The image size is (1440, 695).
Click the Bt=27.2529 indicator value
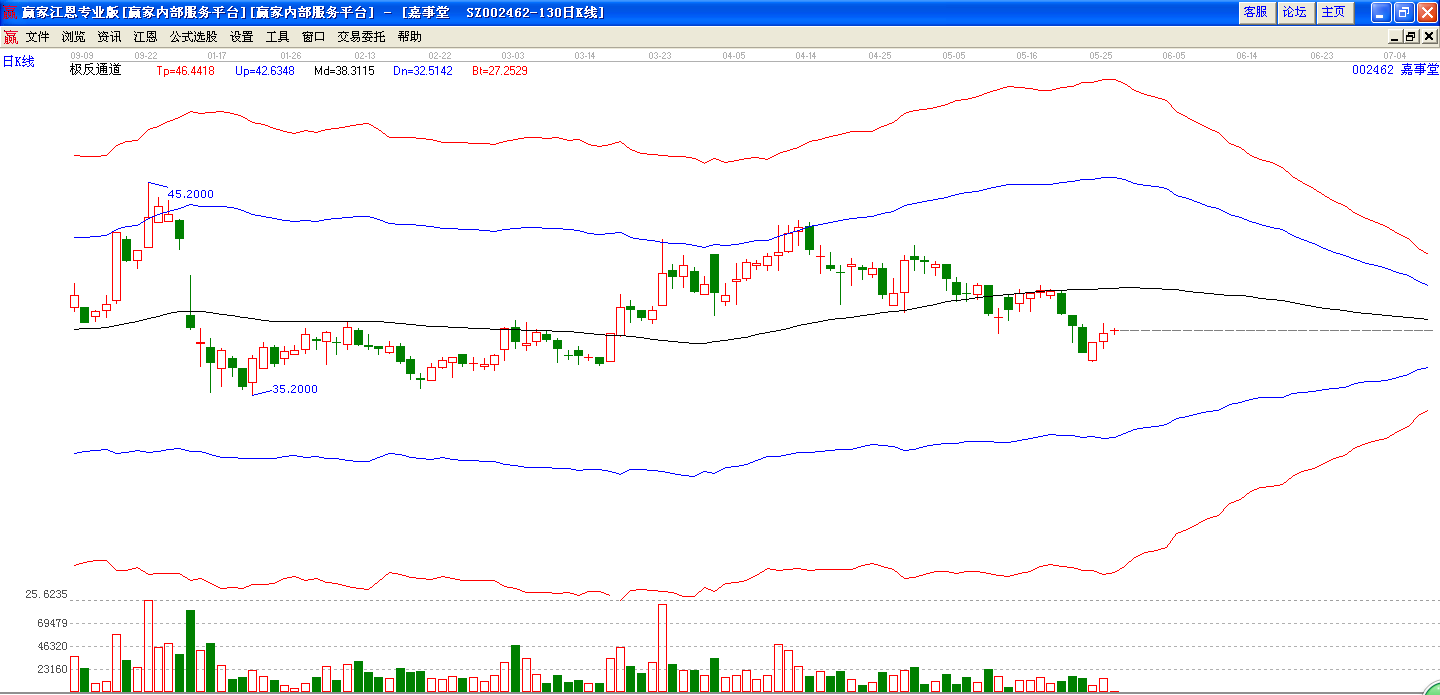(500, 71)
